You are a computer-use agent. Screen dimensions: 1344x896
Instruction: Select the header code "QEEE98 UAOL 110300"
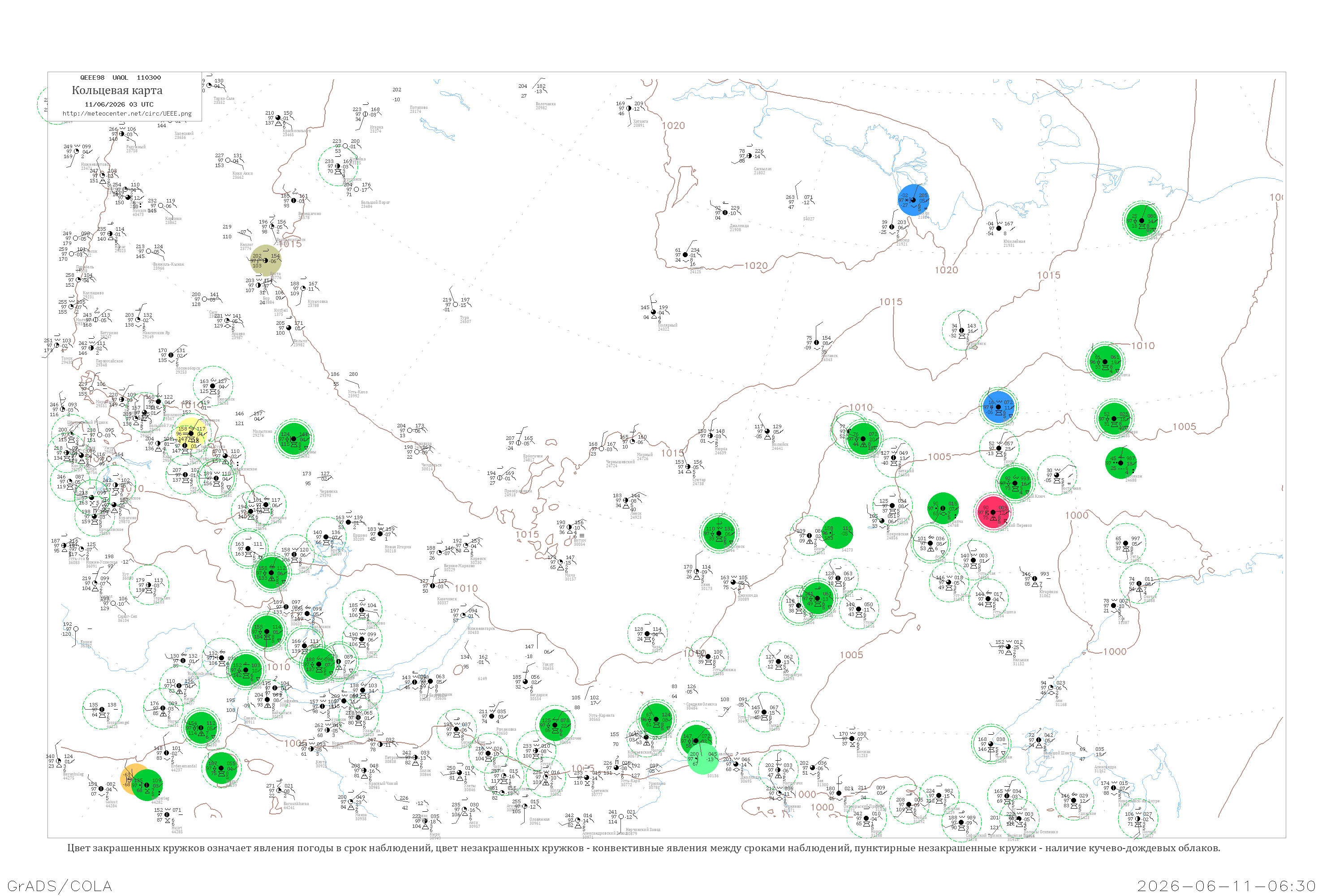[x=121, y=78]
